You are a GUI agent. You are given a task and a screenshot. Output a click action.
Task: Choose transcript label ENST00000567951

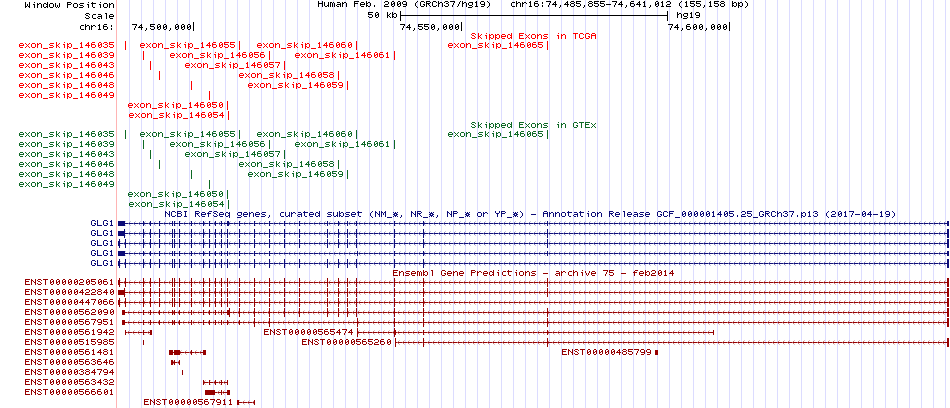point(69,322)
